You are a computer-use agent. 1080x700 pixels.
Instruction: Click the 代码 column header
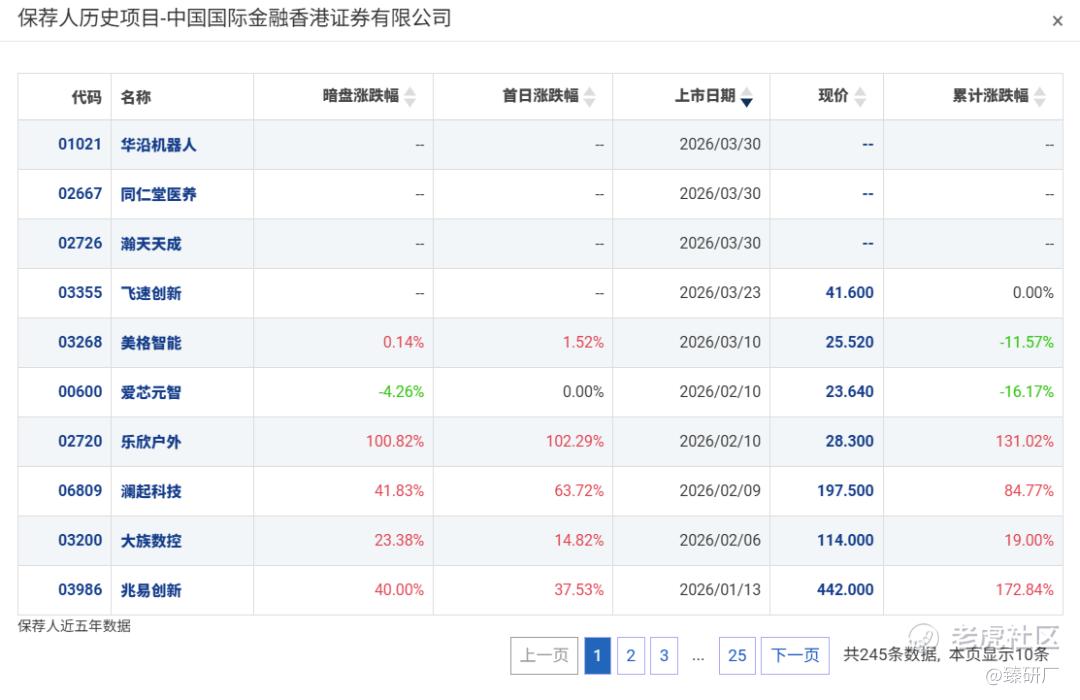tap(86, 97)
